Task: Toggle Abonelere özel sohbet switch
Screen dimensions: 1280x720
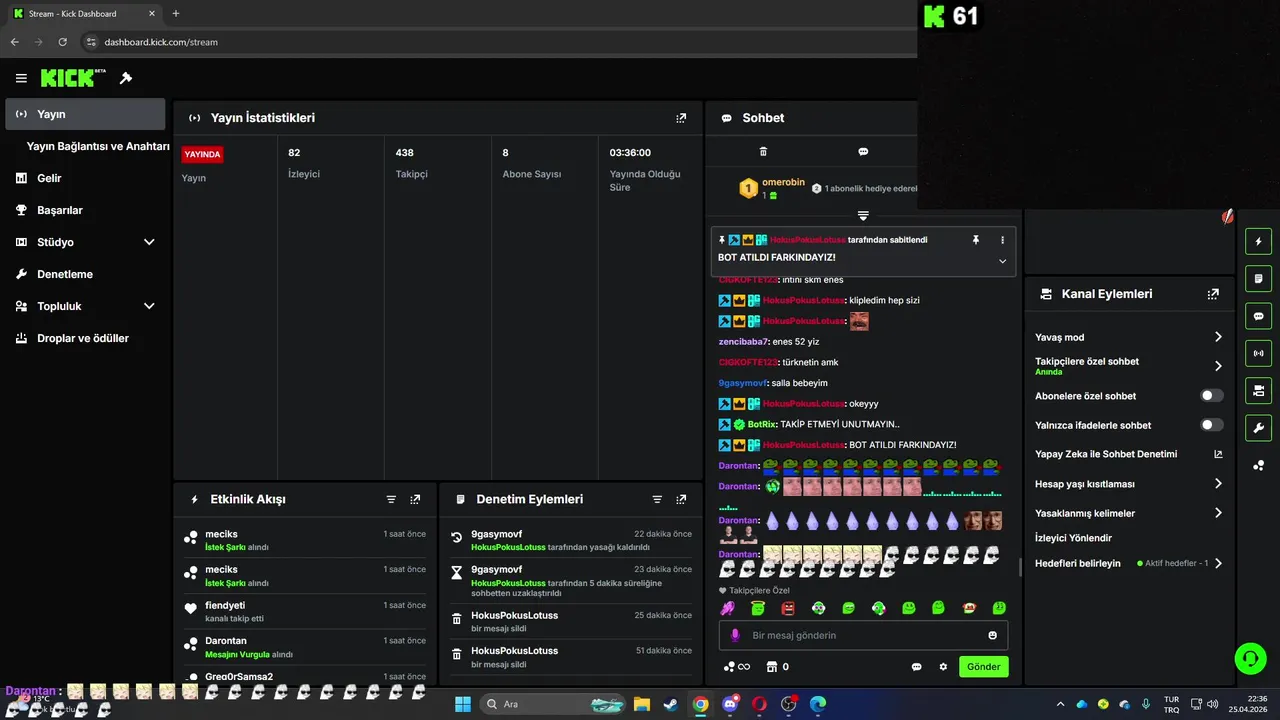Action: [x=1212, y=396]
